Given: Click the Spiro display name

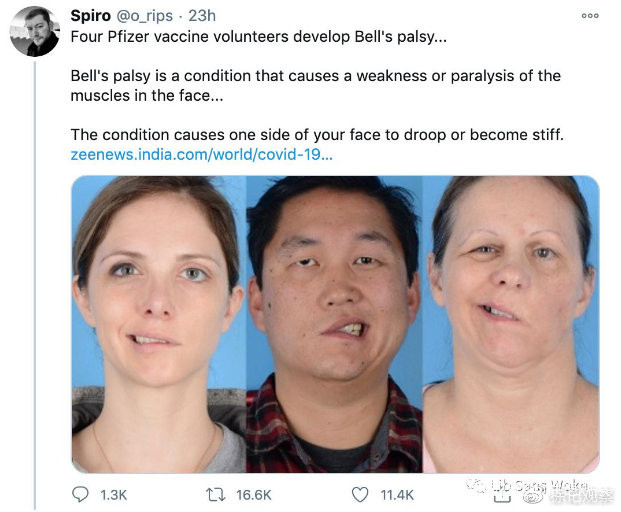Looking at the screenshot, I should (91, 16).
